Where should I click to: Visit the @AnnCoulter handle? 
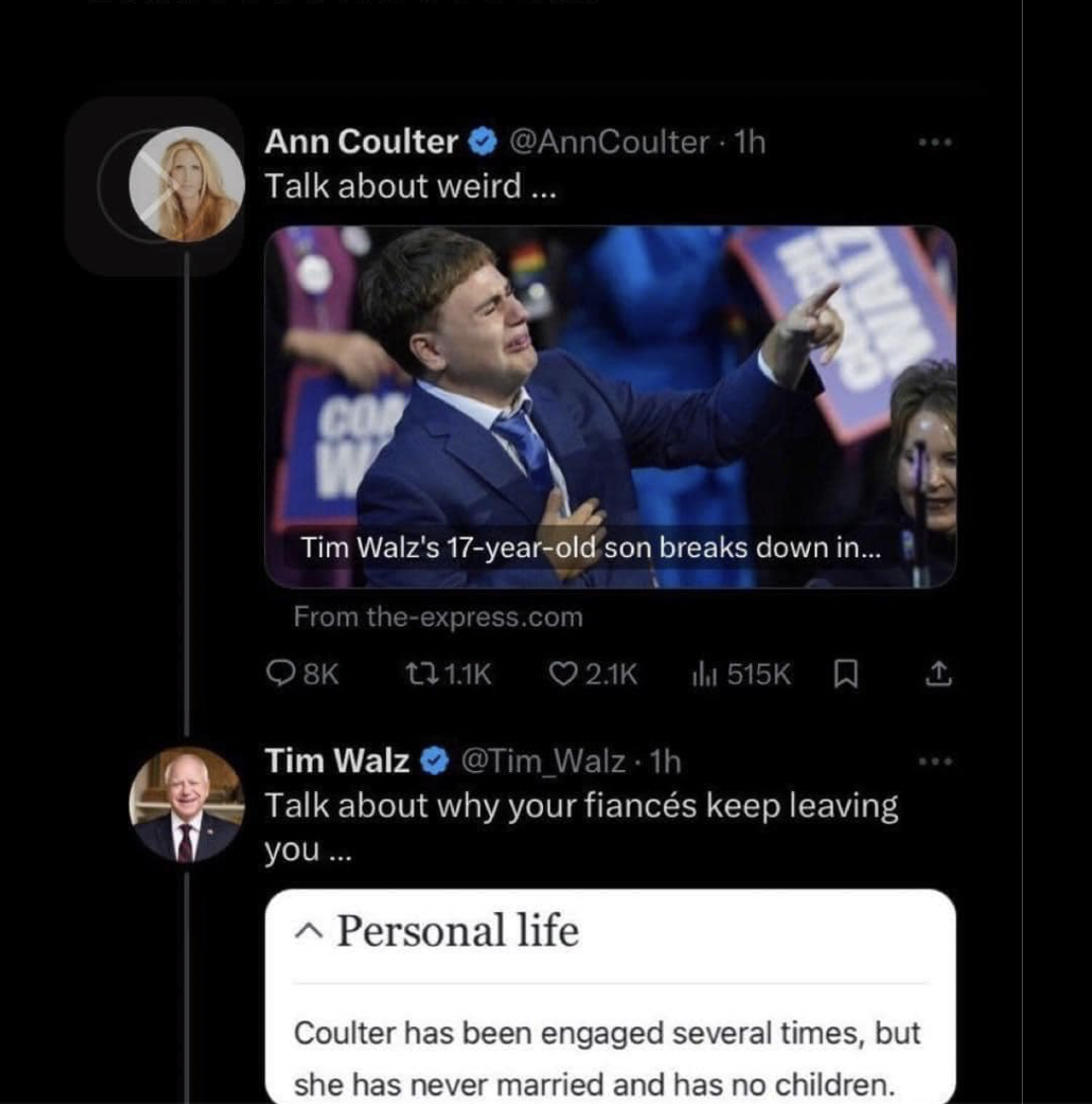click(608, 142)
